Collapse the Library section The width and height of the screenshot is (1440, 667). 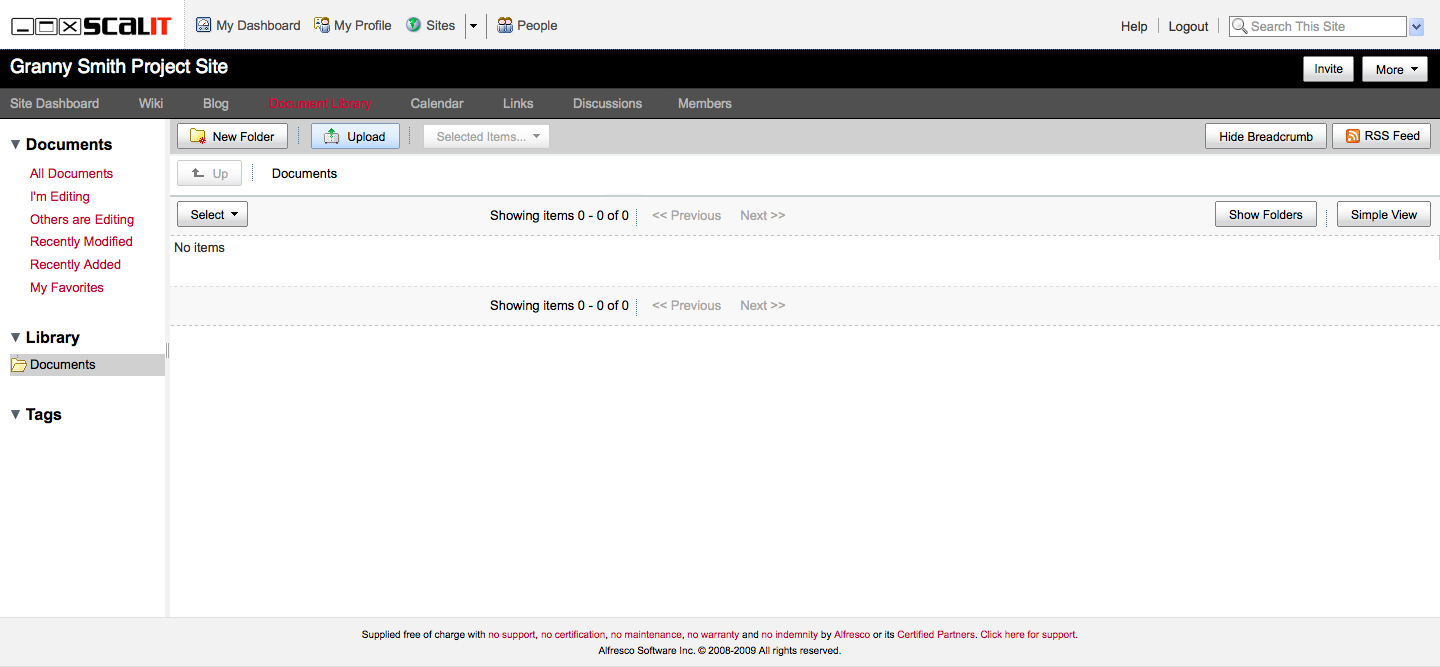click(15, 337)
